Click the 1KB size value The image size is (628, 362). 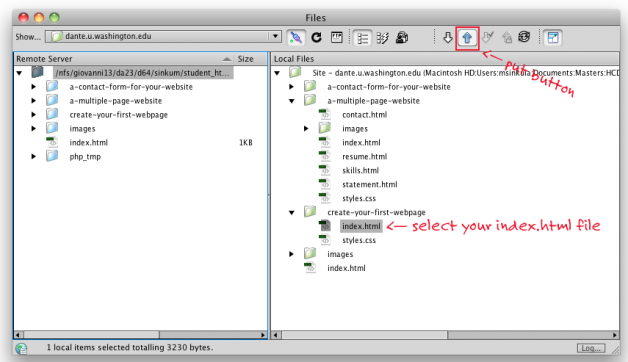pyautogui.click(x=246, y=143)
